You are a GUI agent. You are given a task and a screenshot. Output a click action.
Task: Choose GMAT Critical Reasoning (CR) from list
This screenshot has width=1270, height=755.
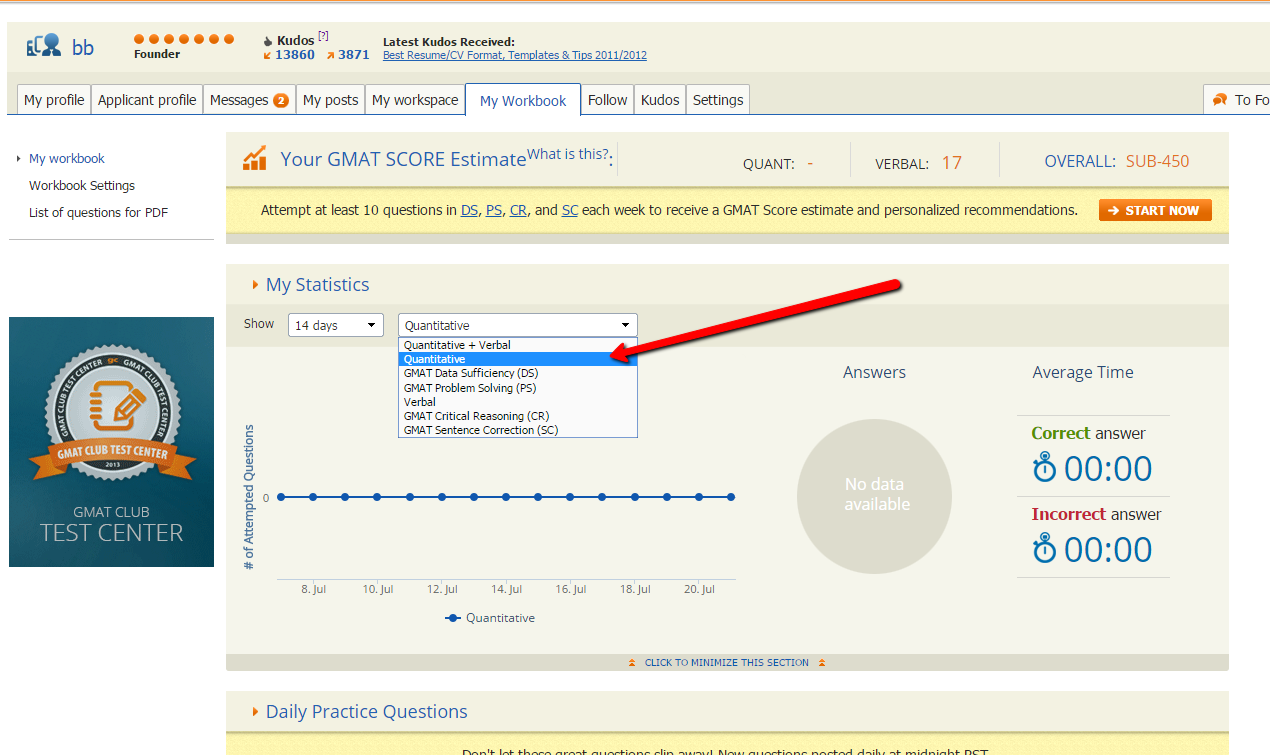pyautogui.click(x=476, y=416)
